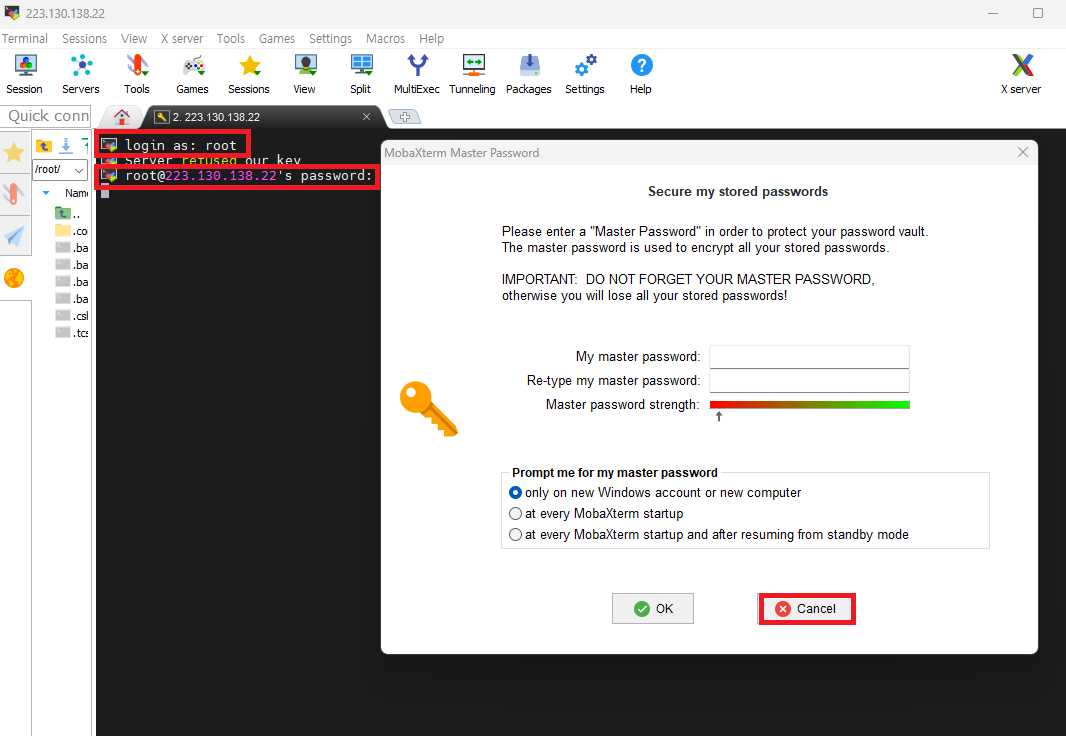This screenshot has width=1066, height=736.
Task: Click the golden key icon in dialog
Action: tap(429, 408)
